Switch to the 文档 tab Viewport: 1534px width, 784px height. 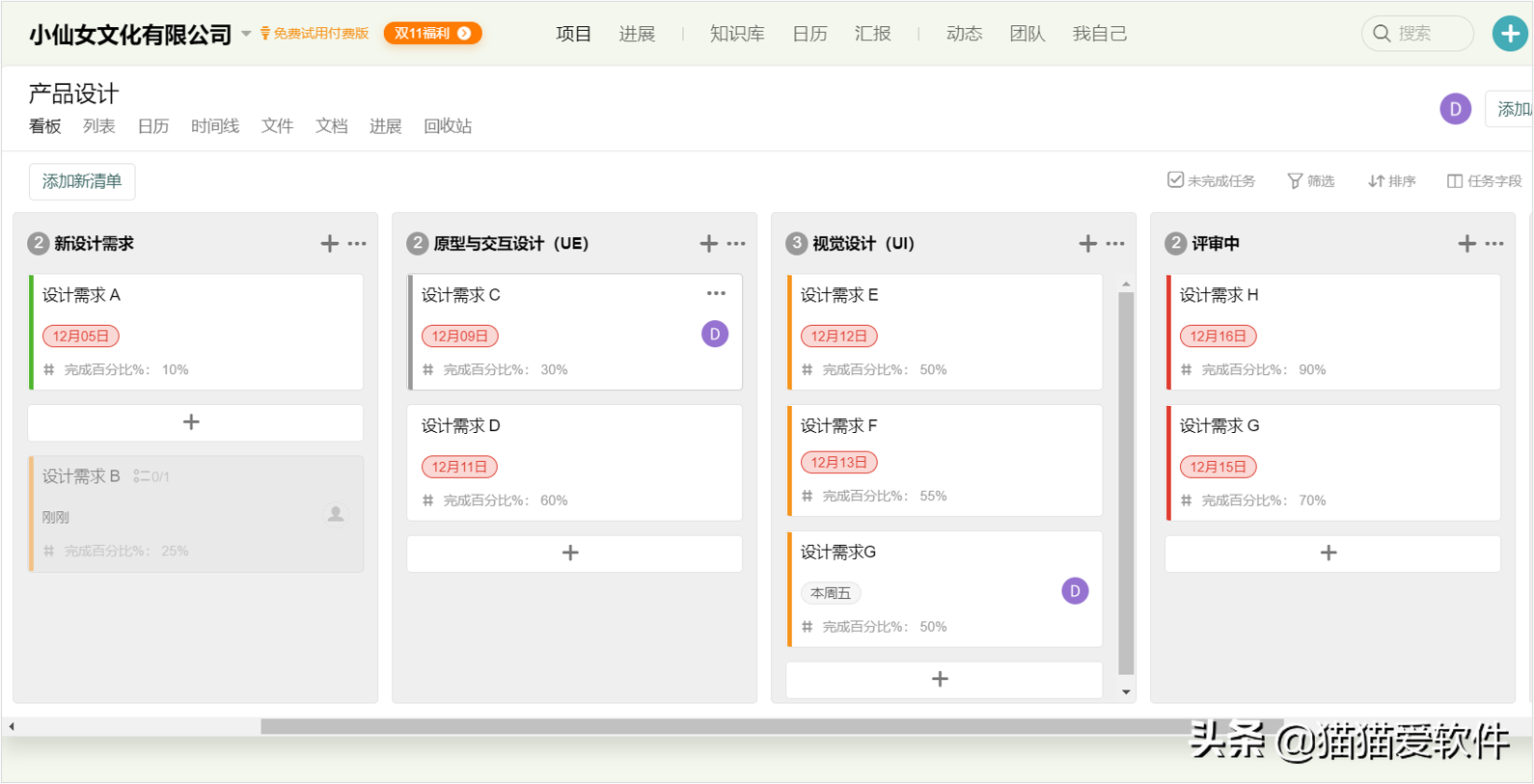[x=331, y=126]
